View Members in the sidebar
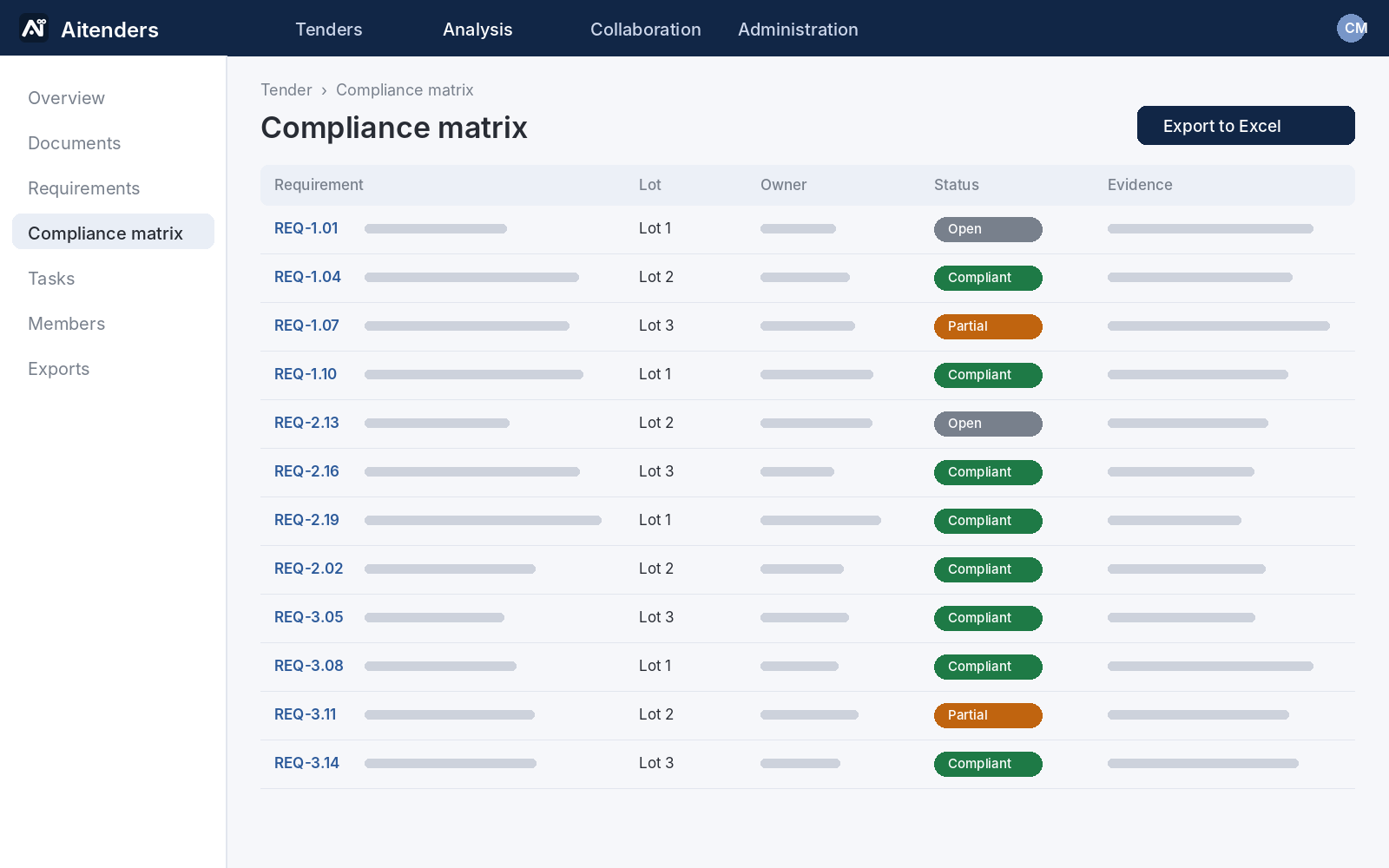The height and width of the screenshot is (868, 1389). point(113,324)
